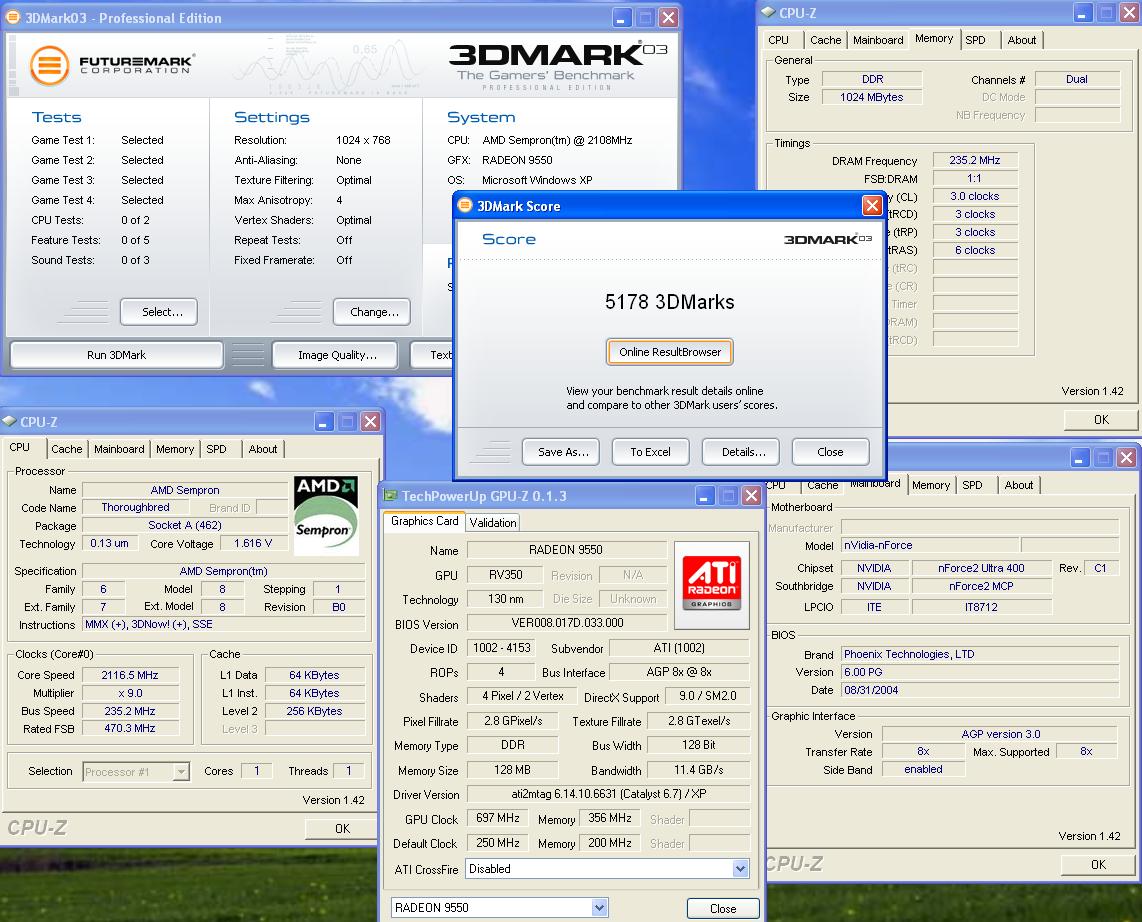
Task: Click the DRAM Frequency 235.2 MHz field
Action: (x=974, y=160)
